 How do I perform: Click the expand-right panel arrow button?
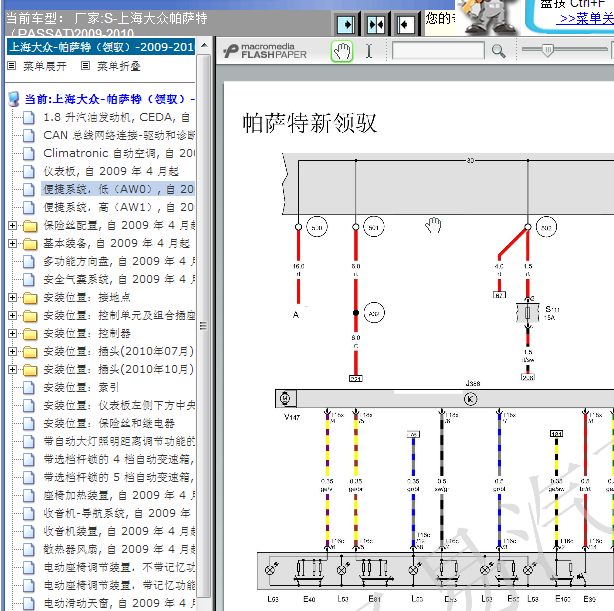(x=346, y=25)
